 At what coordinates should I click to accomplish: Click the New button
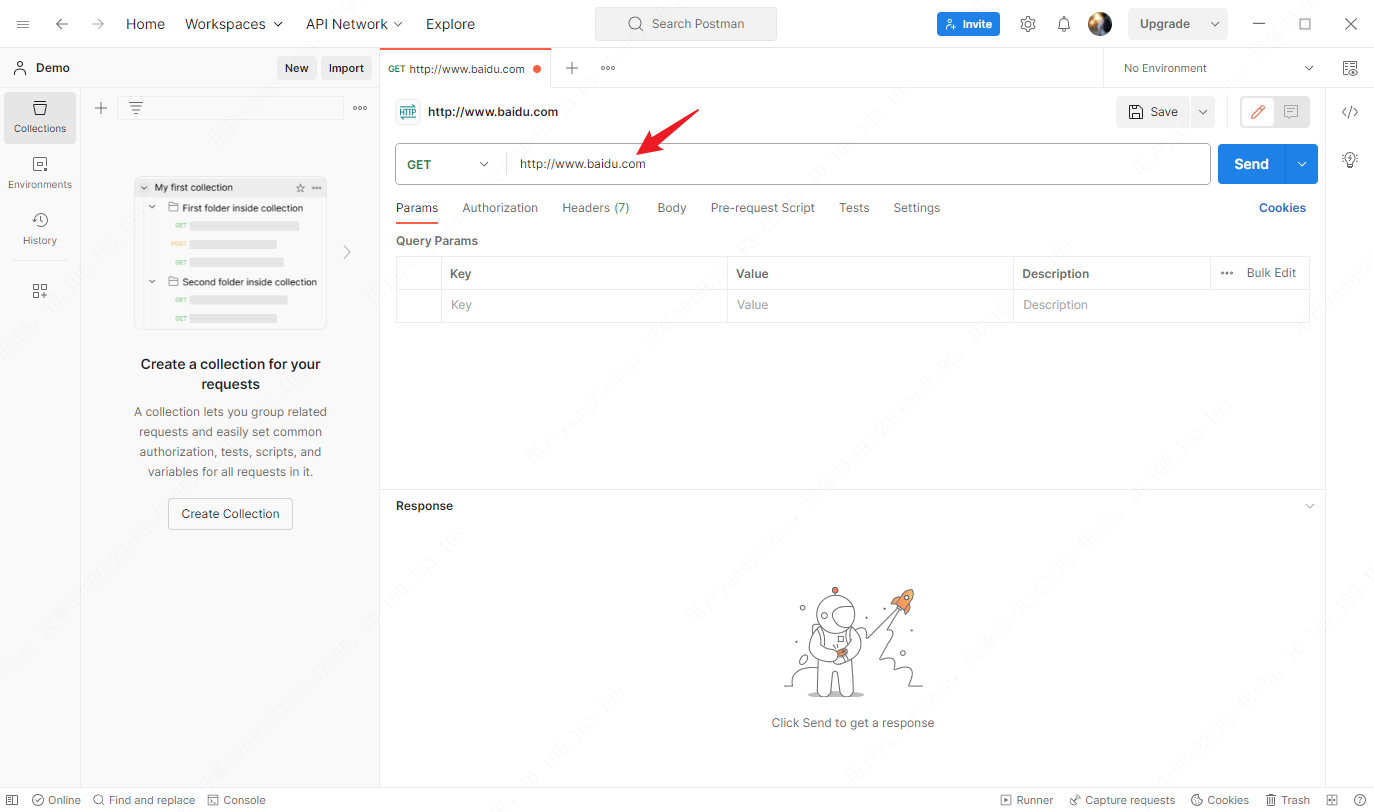[x=297, y=68]
